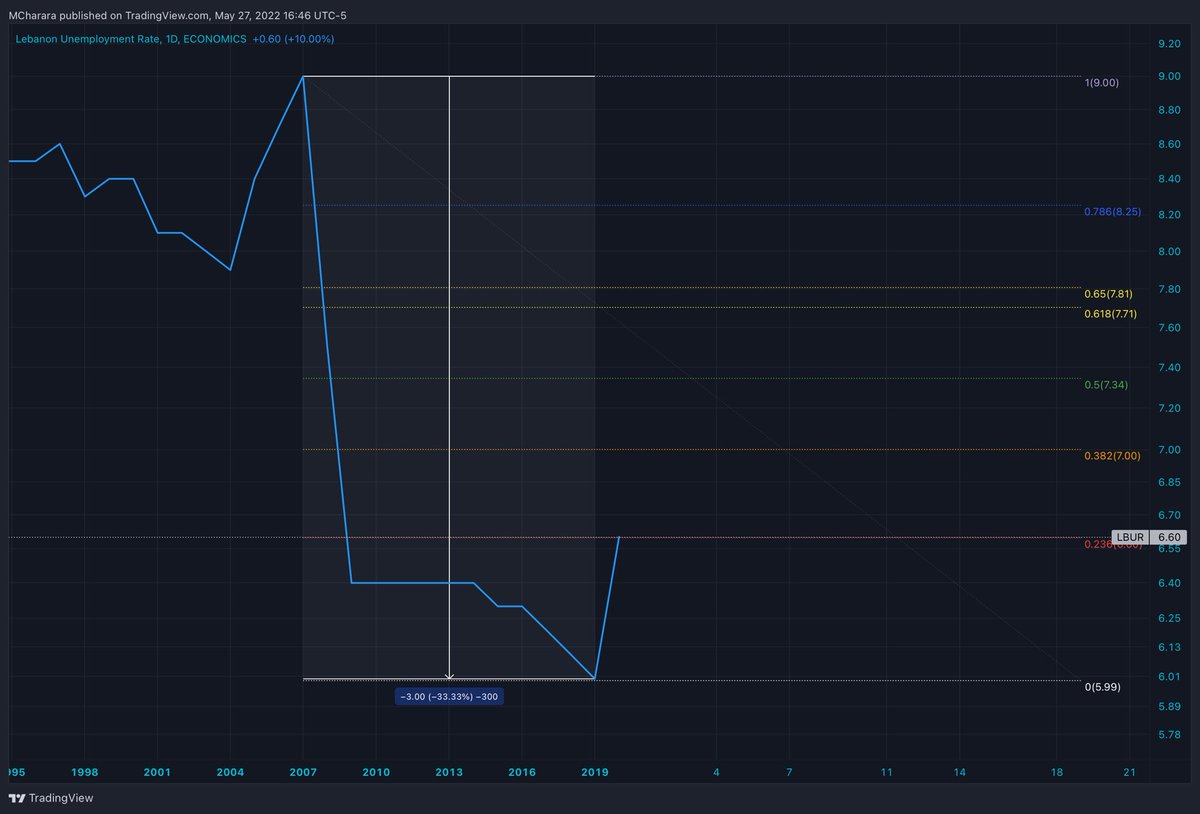Click the 9.20 price axis label
1200x814 pixels.
tap(1169, 44)
